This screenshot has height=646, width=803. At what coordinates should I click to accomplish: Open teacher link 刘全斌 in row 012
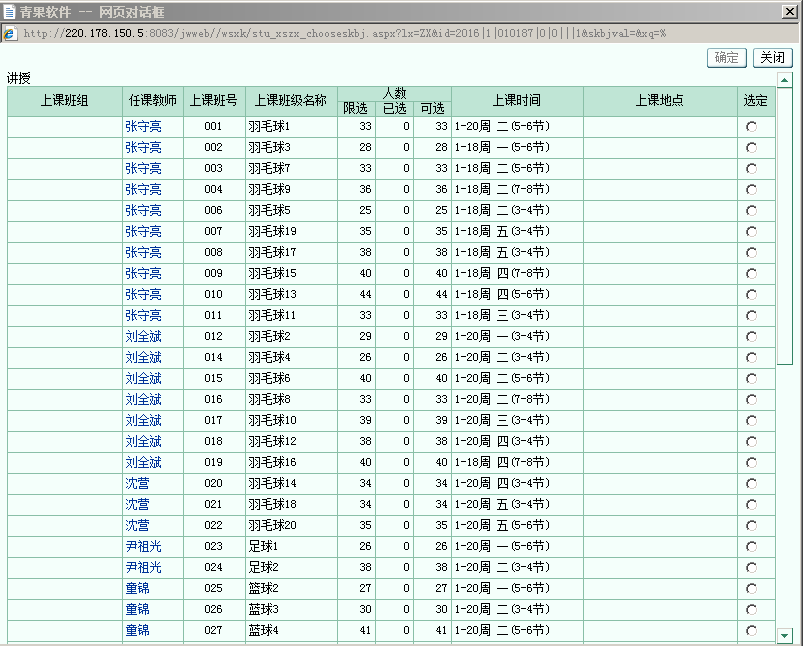click(143, 337)
